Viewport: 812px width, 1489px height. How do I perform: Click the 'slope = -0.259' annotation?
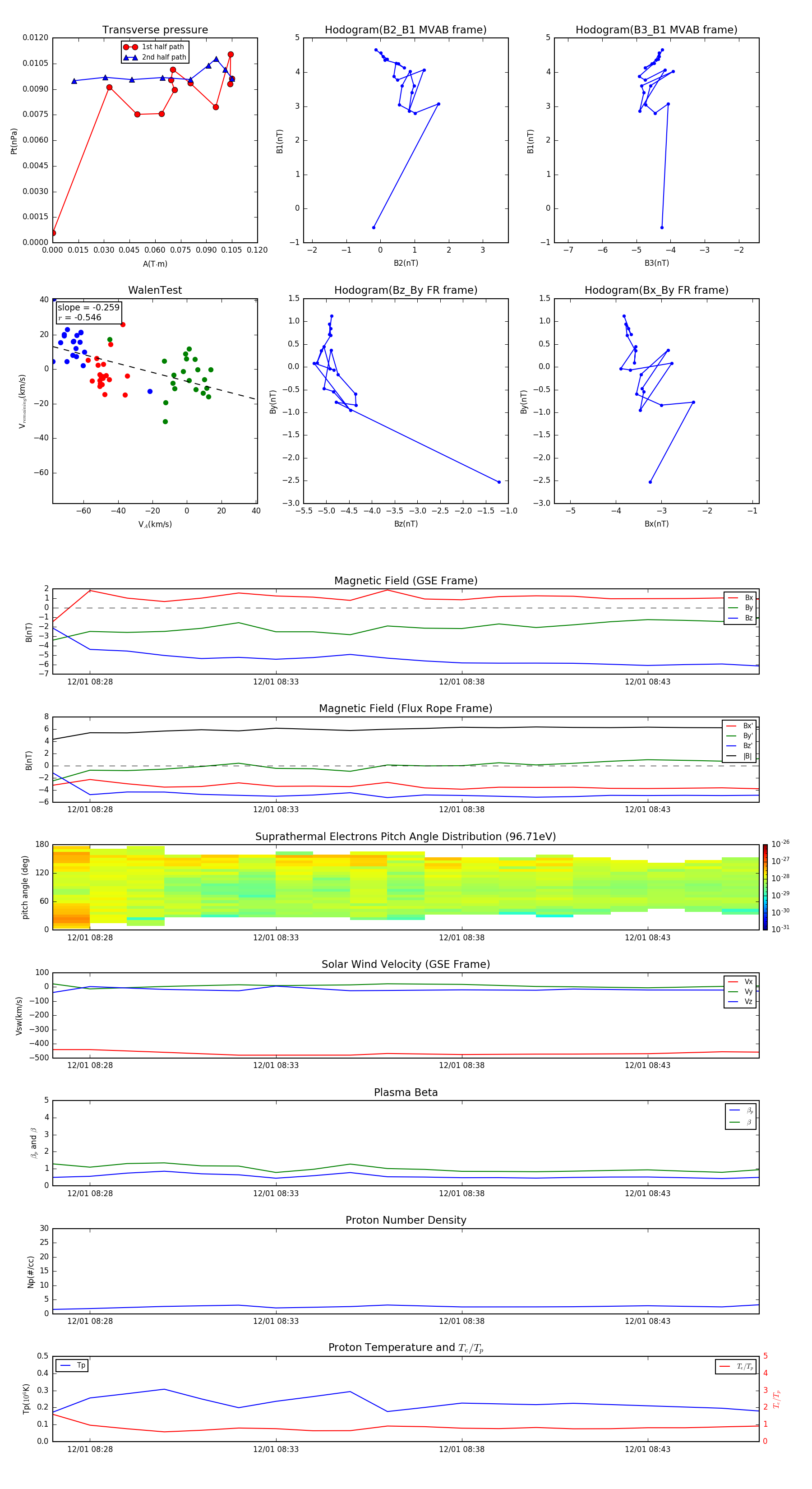coord(88,308)
